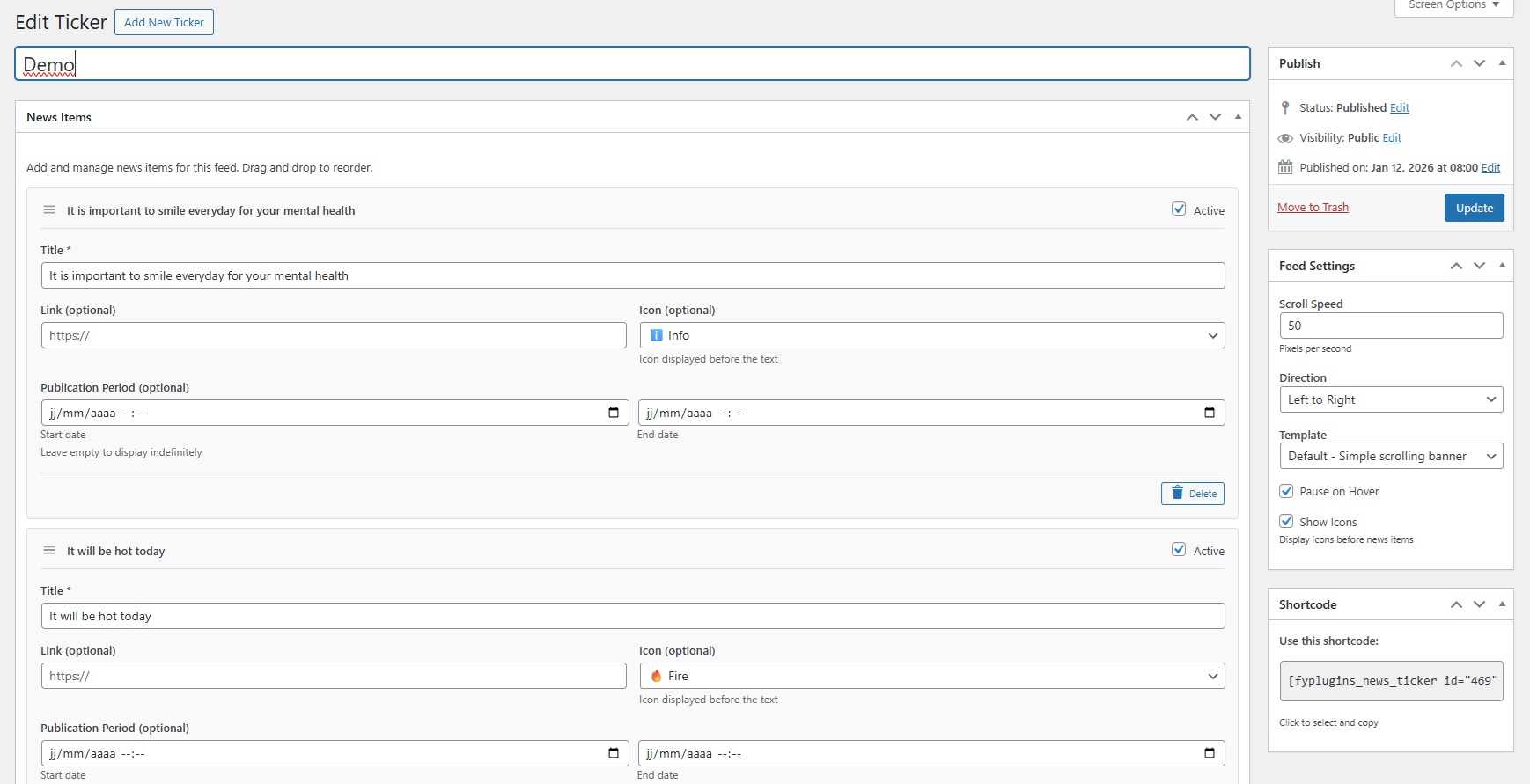
Task: Delete the first news item
Action: (1192, 494)
